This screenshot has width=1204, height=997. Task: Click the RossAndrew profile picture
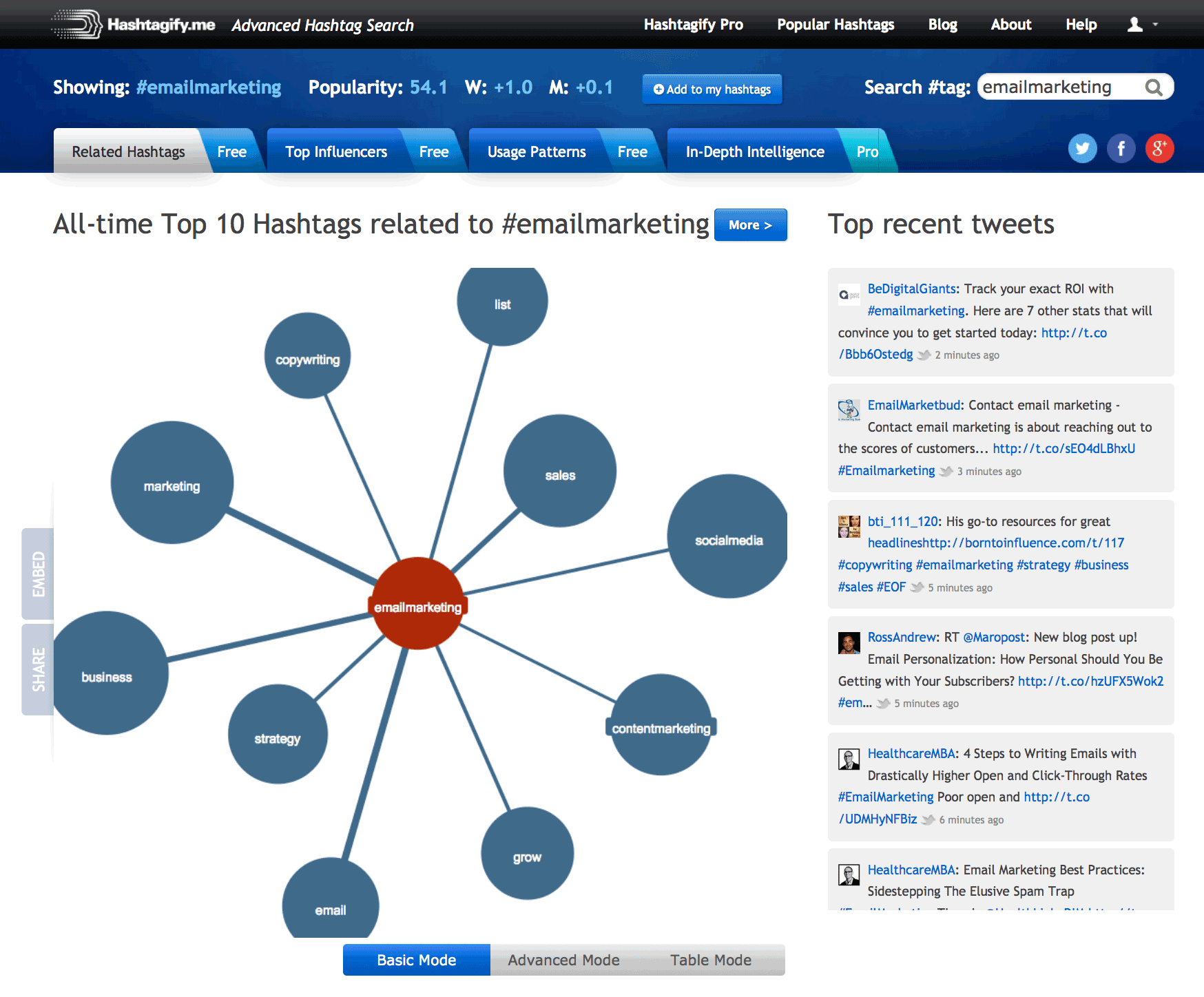849,643
